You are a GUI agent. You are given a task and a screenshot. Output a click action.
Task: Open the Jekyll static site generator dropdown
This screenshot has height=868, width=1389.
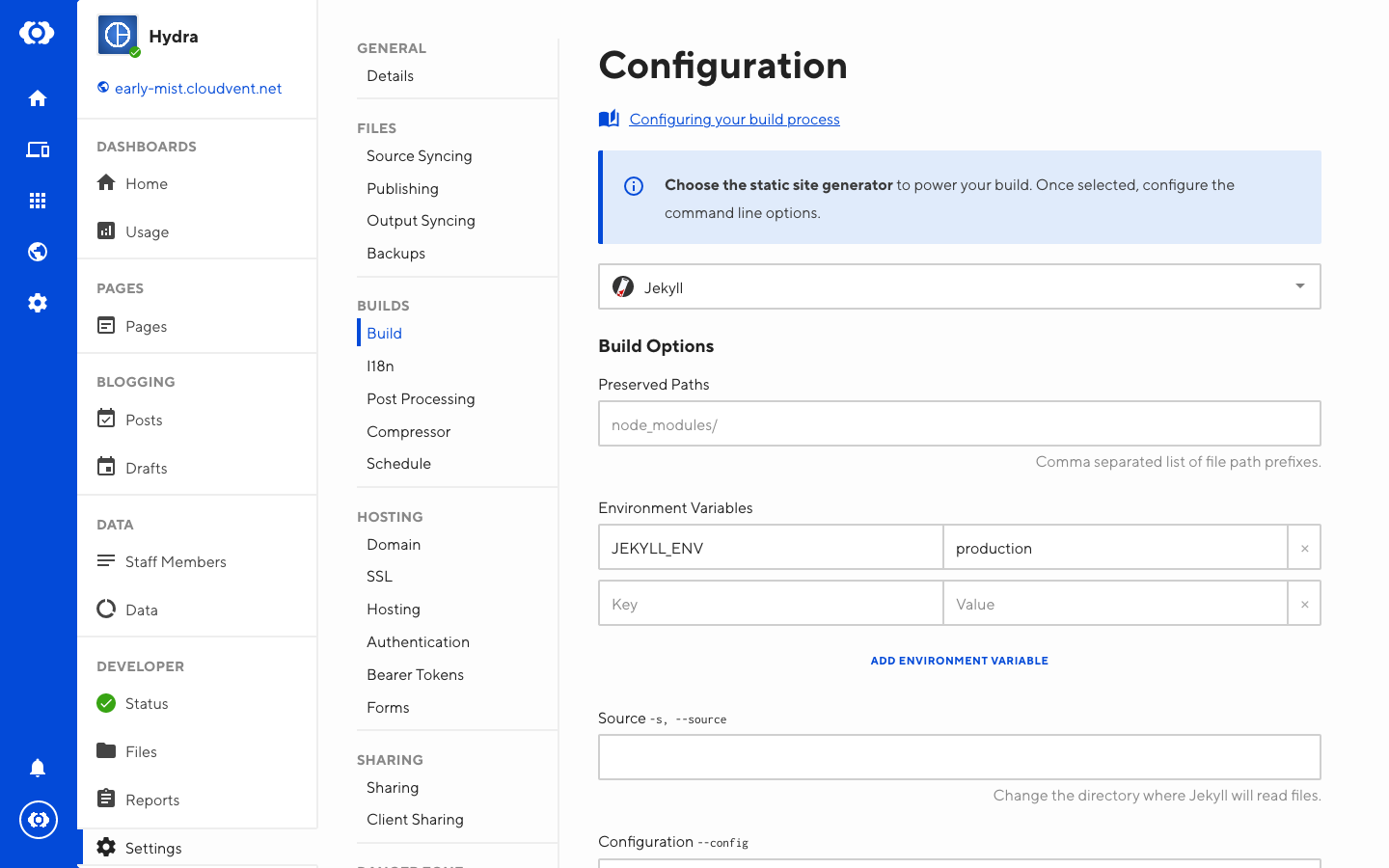[x=959, y=286]
